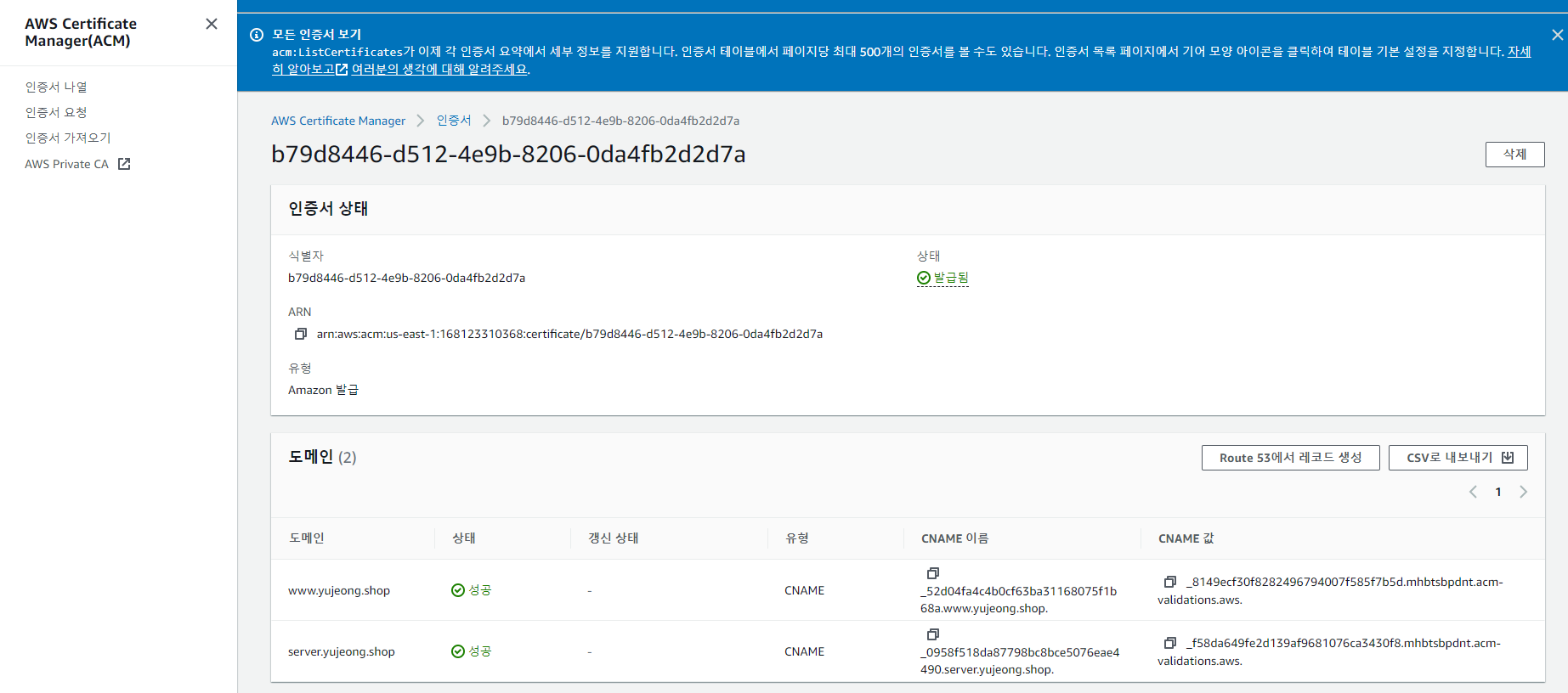Screen dimensions: 1568x693
Task: Click the 성공 status text for www.yujeong.shop
Action: click(480, 590)
